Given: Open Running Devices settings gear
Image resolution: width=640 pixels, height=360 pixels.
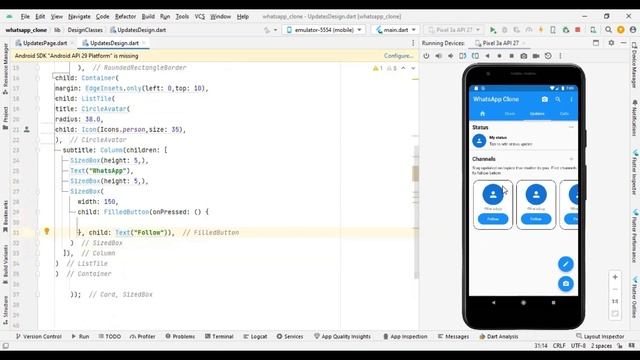Looking at the screenshot, I should coord(611,43).
